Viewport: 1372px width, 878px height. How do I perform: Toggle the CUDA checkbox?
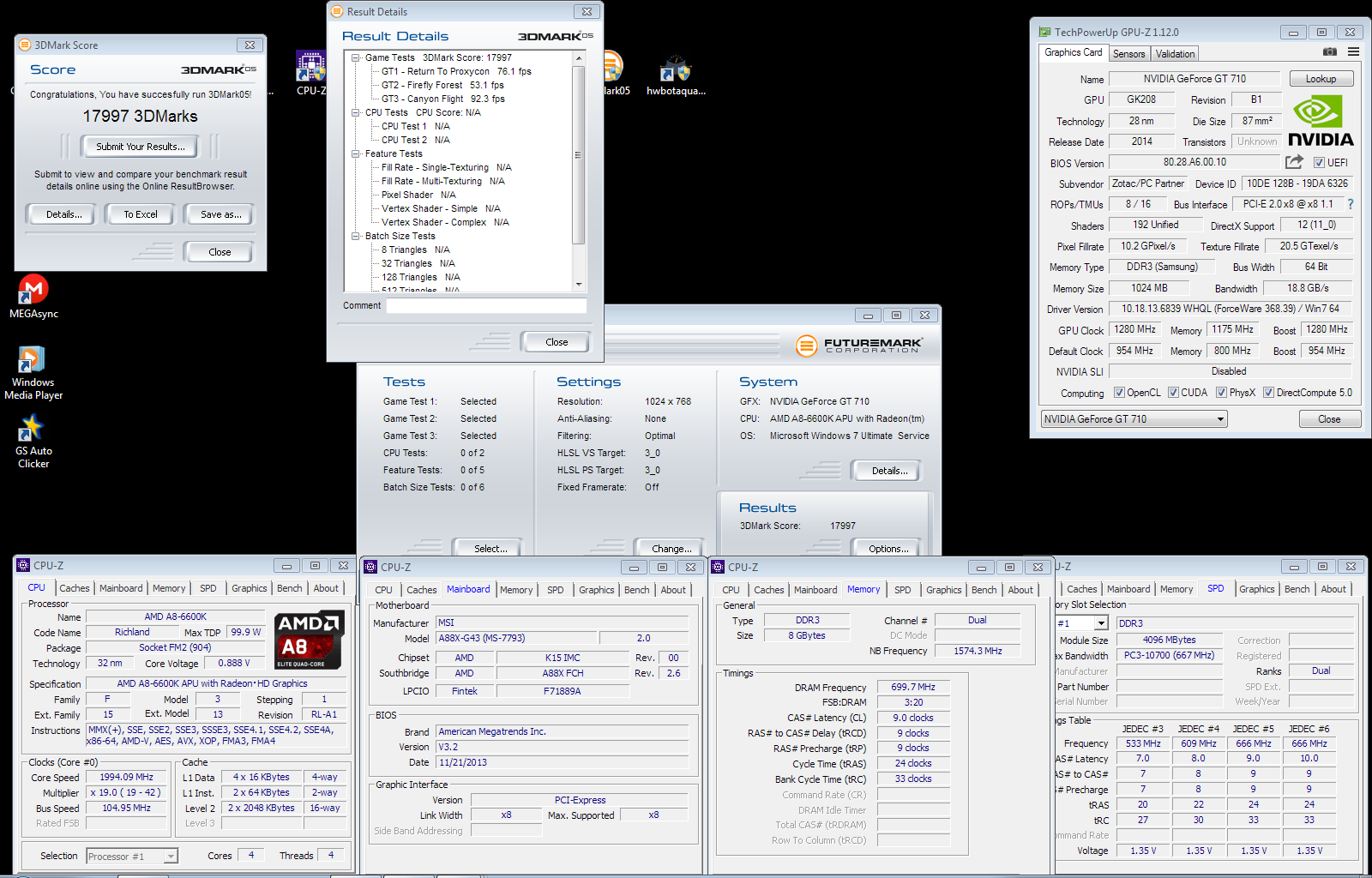coord(1173,393)
